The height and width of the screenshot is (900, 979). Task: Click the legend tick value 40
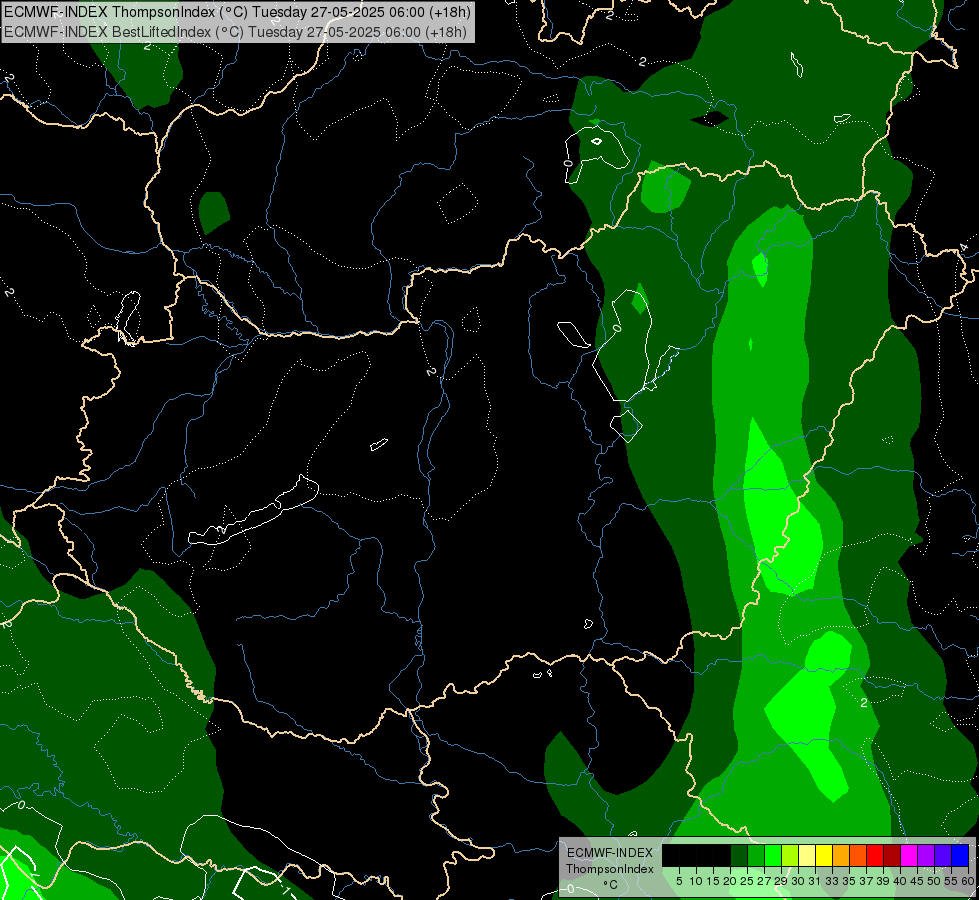point(900,881)
